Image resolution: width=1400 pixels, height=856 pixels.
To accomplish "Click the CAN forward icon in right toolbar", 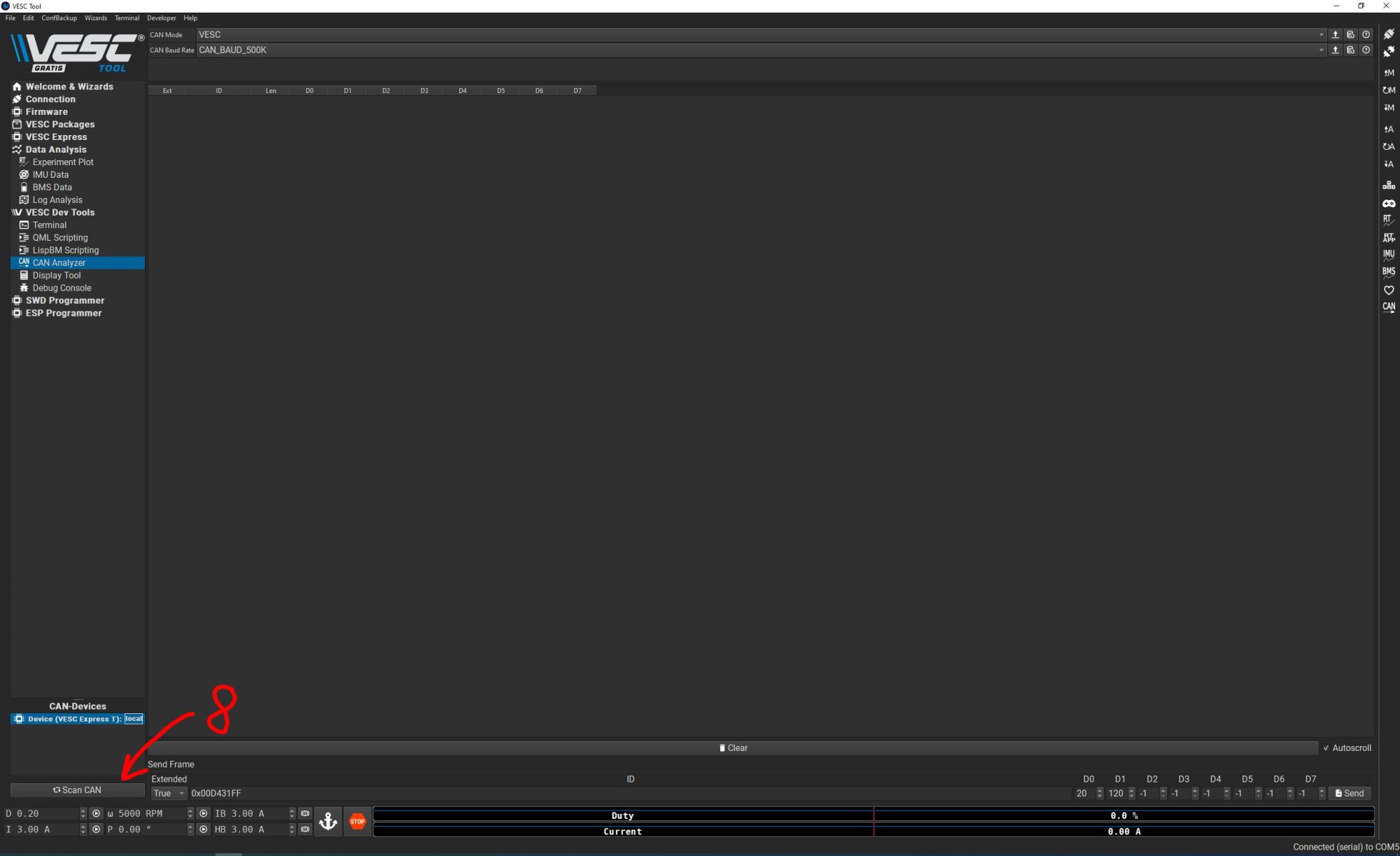I will pos(1389,307).
